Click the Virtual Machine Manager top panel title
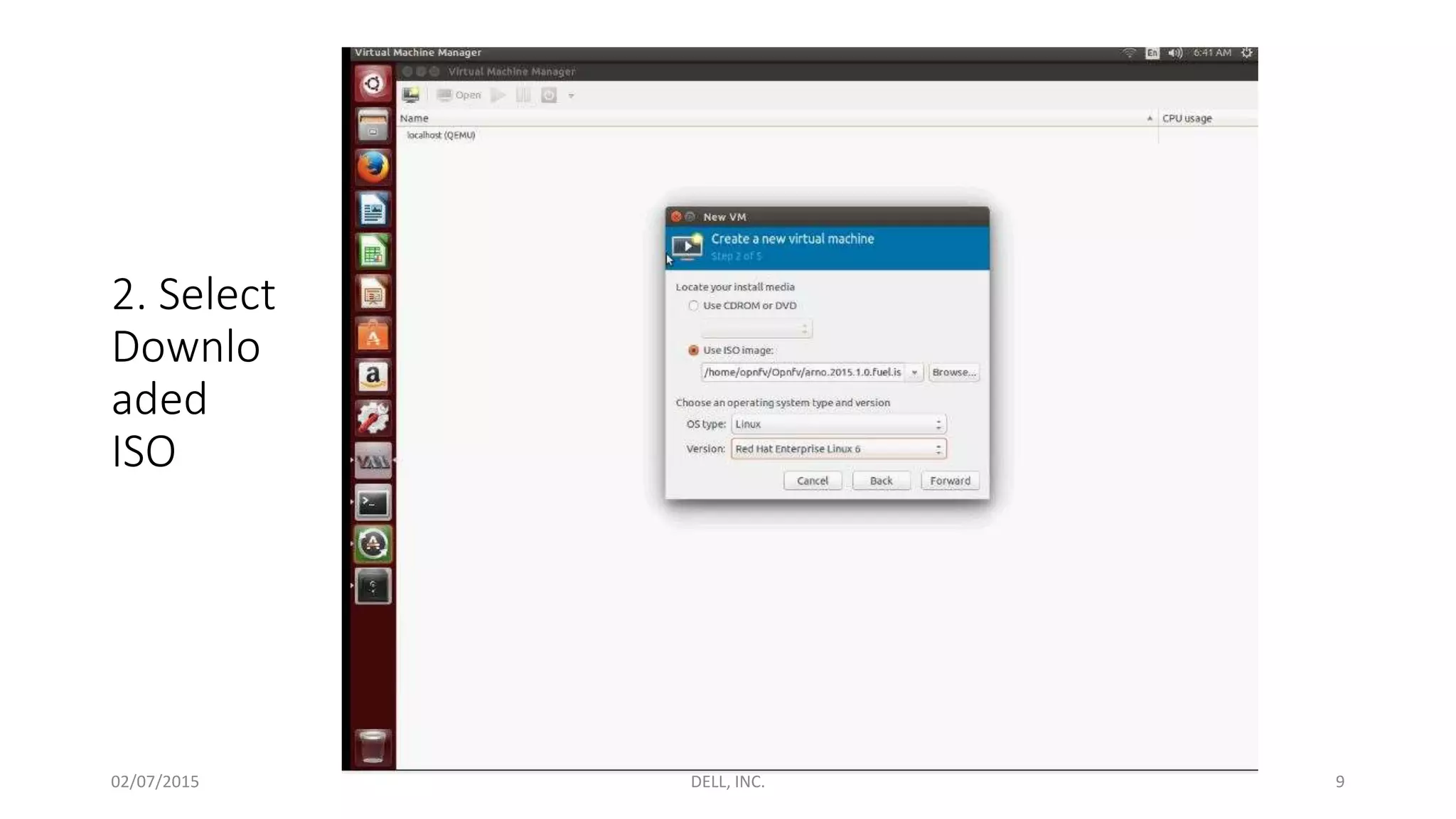The image size is (1456, 819). pyautogui.click(x=418, y=53)
